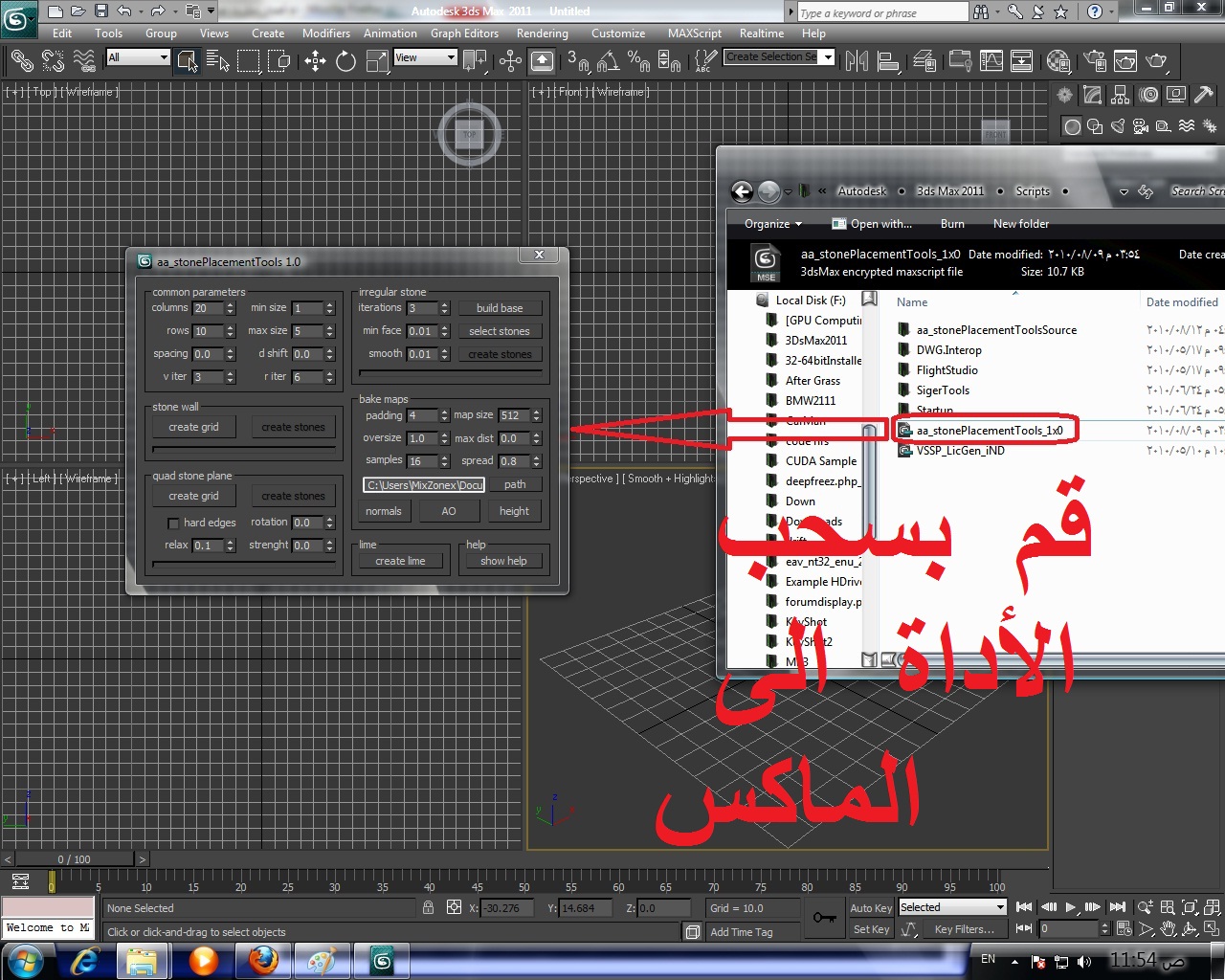This screenshot has height=980, width=1225.
Task: Toggle the 3D Snaps icon
Action: point(577,61)
